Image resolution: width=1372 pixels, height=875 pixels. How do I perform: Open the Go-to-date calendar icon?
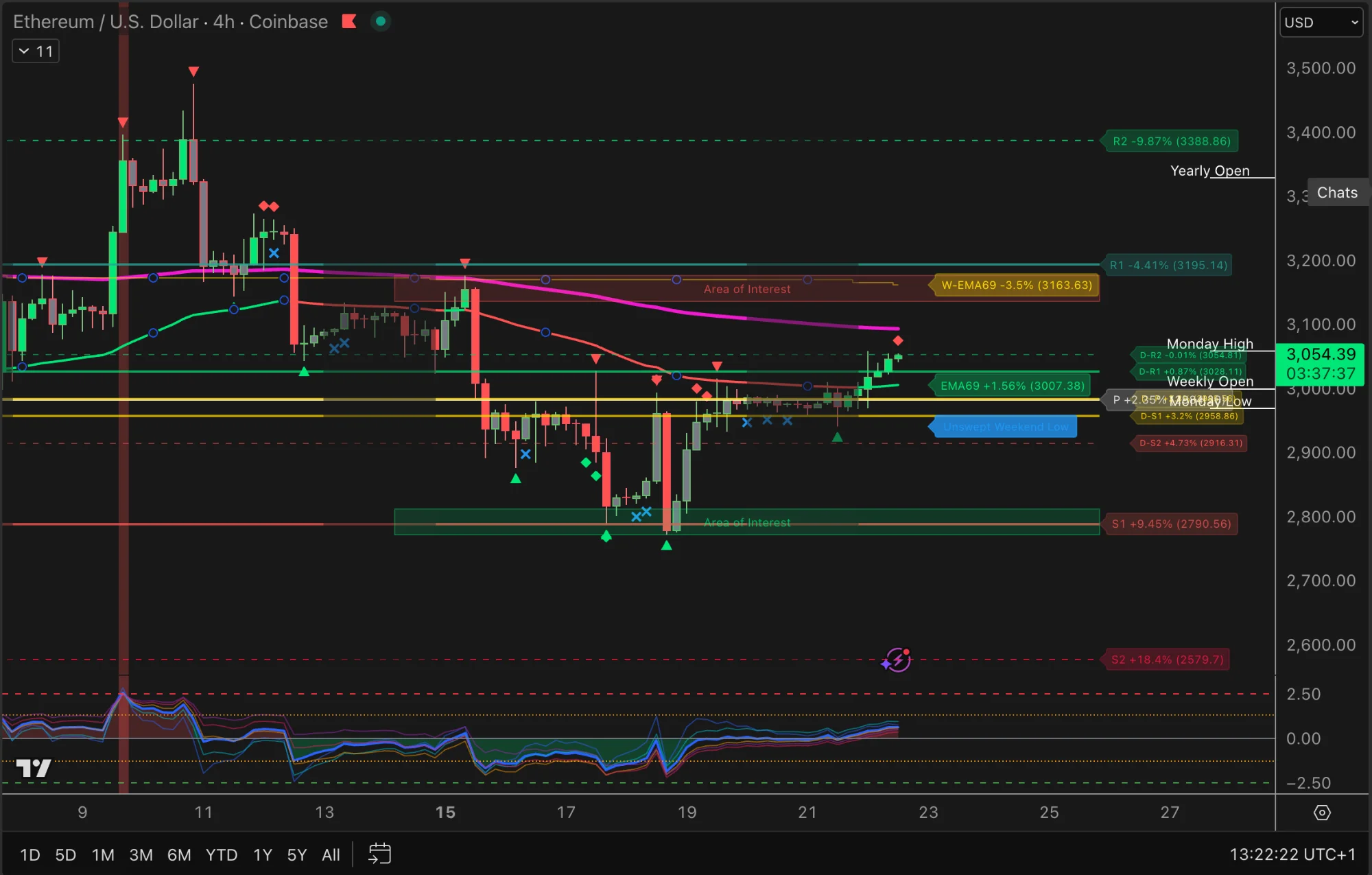point(379,854)
